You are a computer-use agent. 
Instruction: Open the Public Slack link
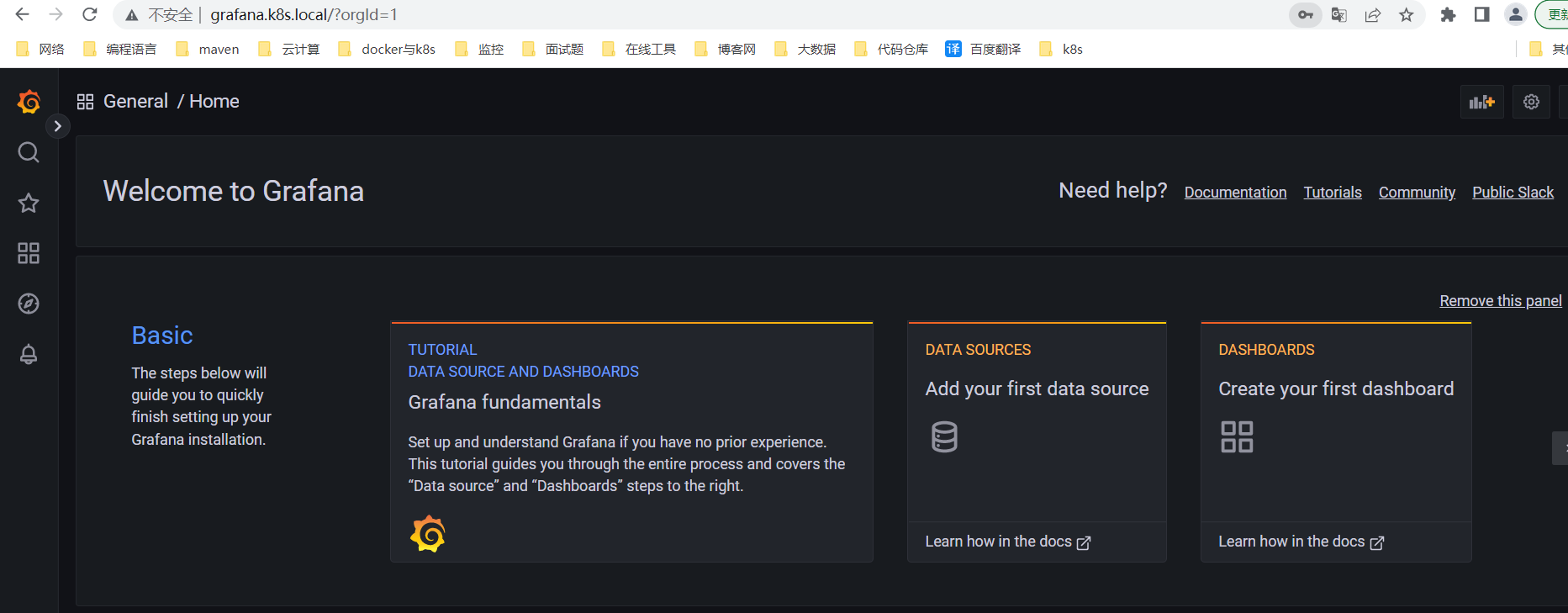(x=1513, y=192)
